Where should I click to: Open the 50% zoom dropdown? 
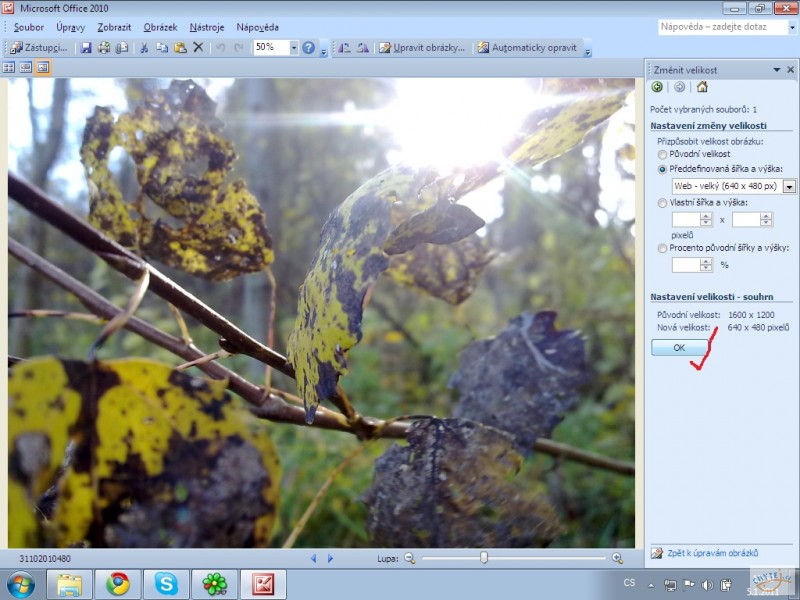(x=294, y=48)
